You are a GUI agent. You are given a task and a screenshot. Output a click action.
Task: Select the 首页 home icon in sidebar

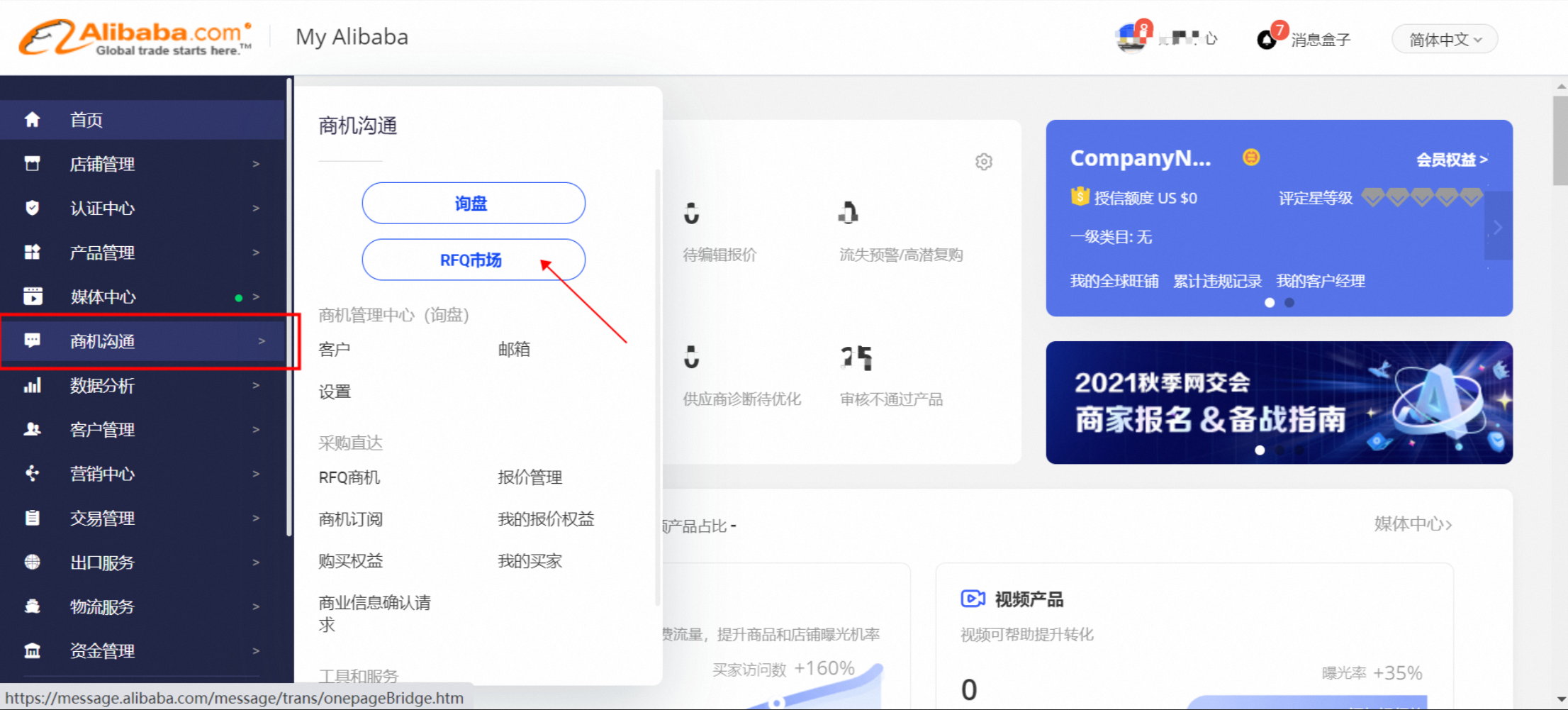tap(33, 119)
